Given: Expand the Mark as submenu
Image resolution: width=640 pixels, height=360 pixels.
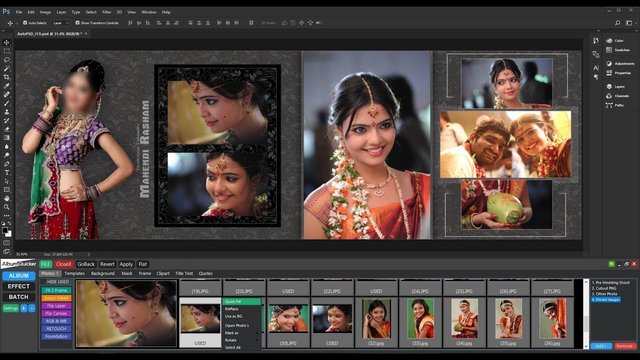Looking at the screenshot, I should (x=241, y=333).
